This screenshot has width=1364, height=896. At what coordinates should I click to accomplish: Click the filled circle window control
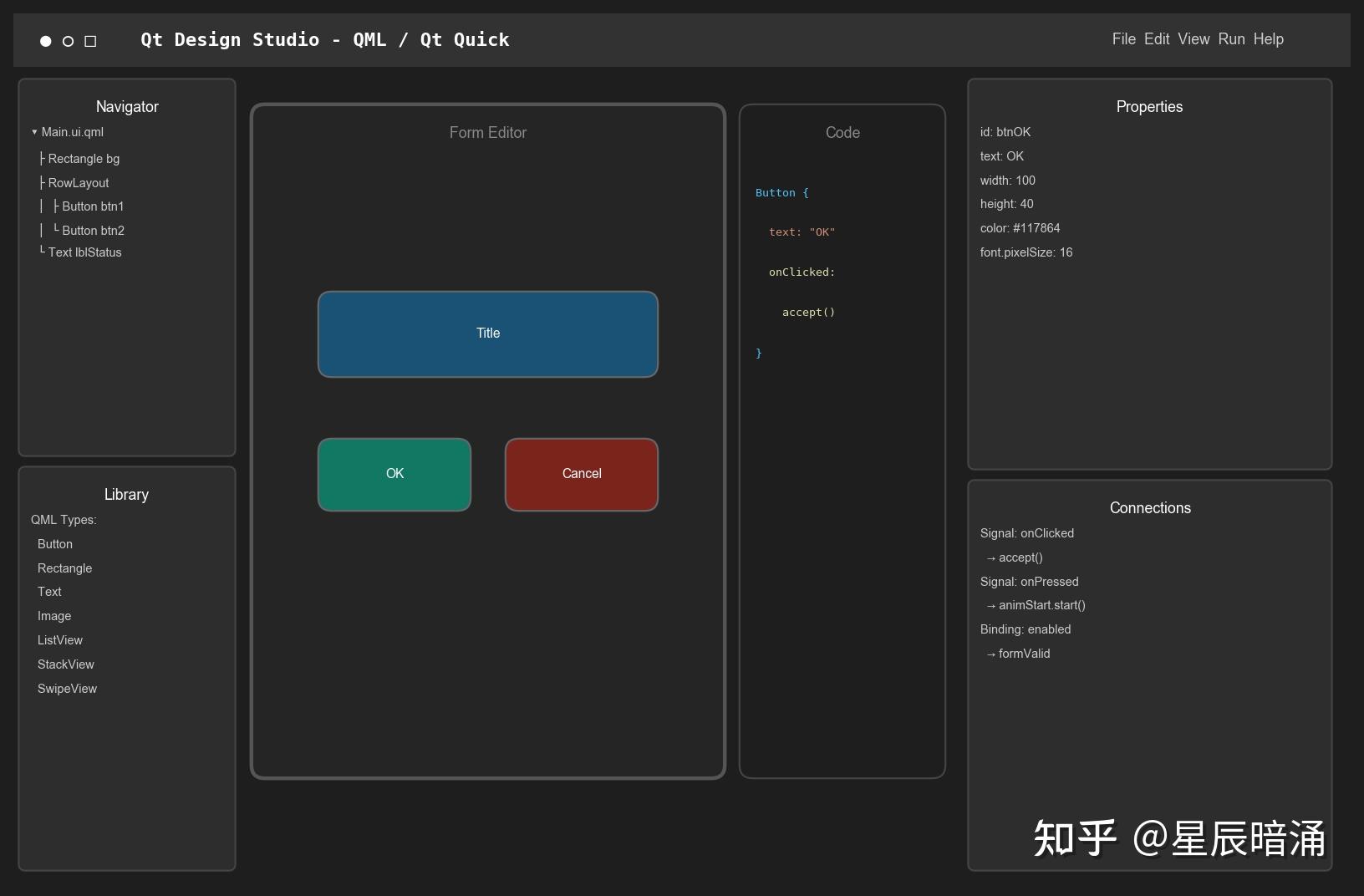46,41
